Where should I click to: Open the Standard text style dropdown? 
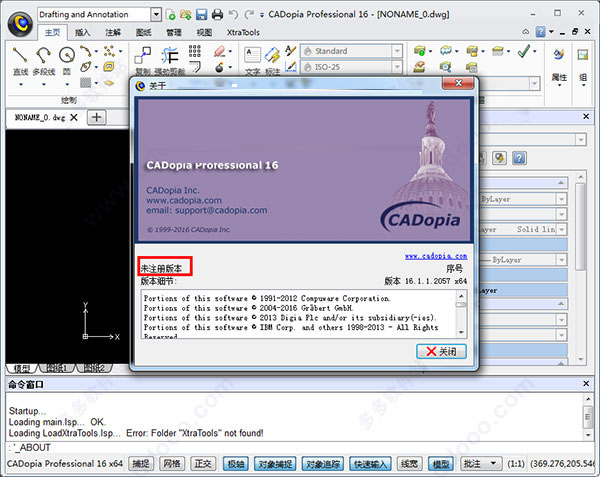tap(397, 51)
